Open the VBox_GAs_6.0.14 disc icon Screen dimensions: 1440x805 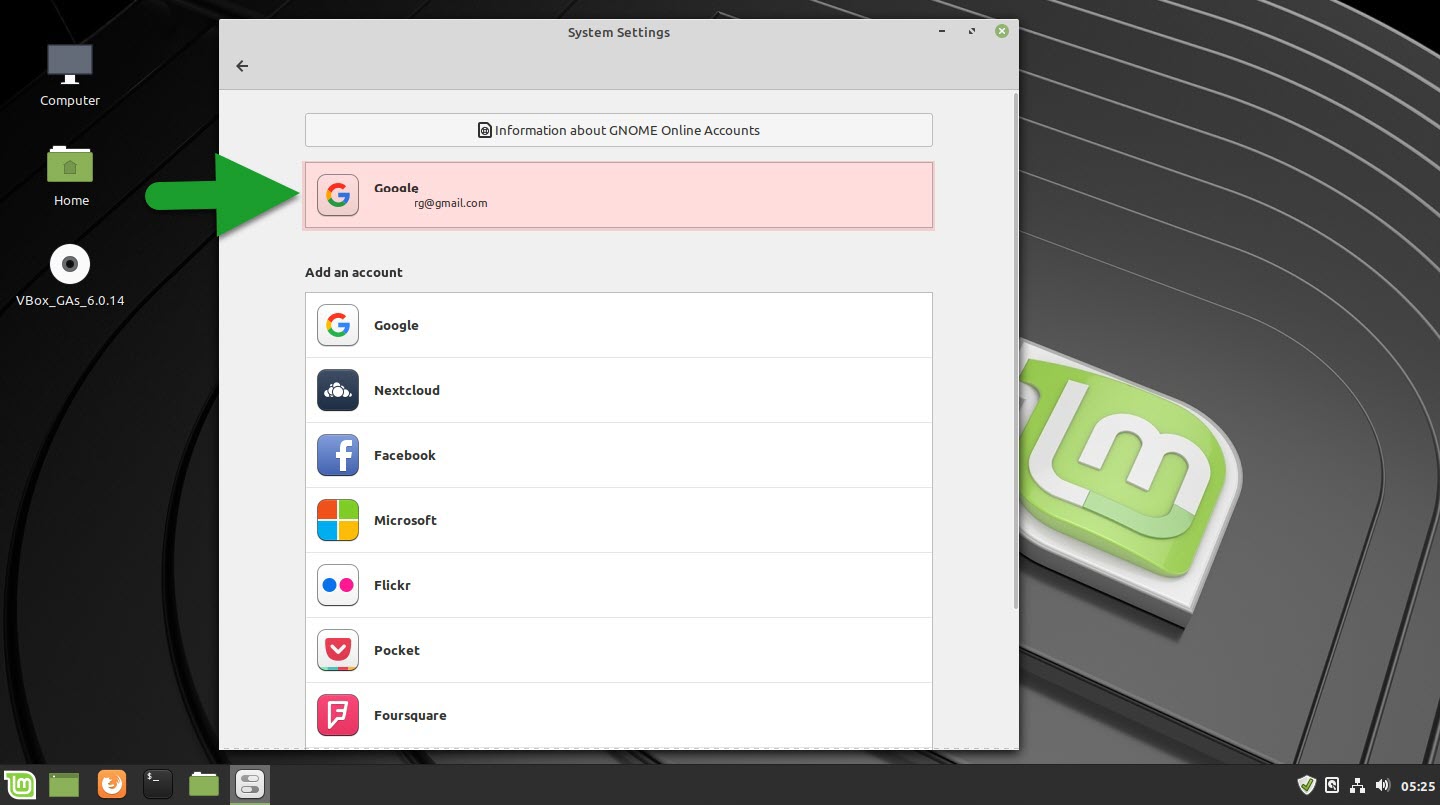click(x=70, y=275)
